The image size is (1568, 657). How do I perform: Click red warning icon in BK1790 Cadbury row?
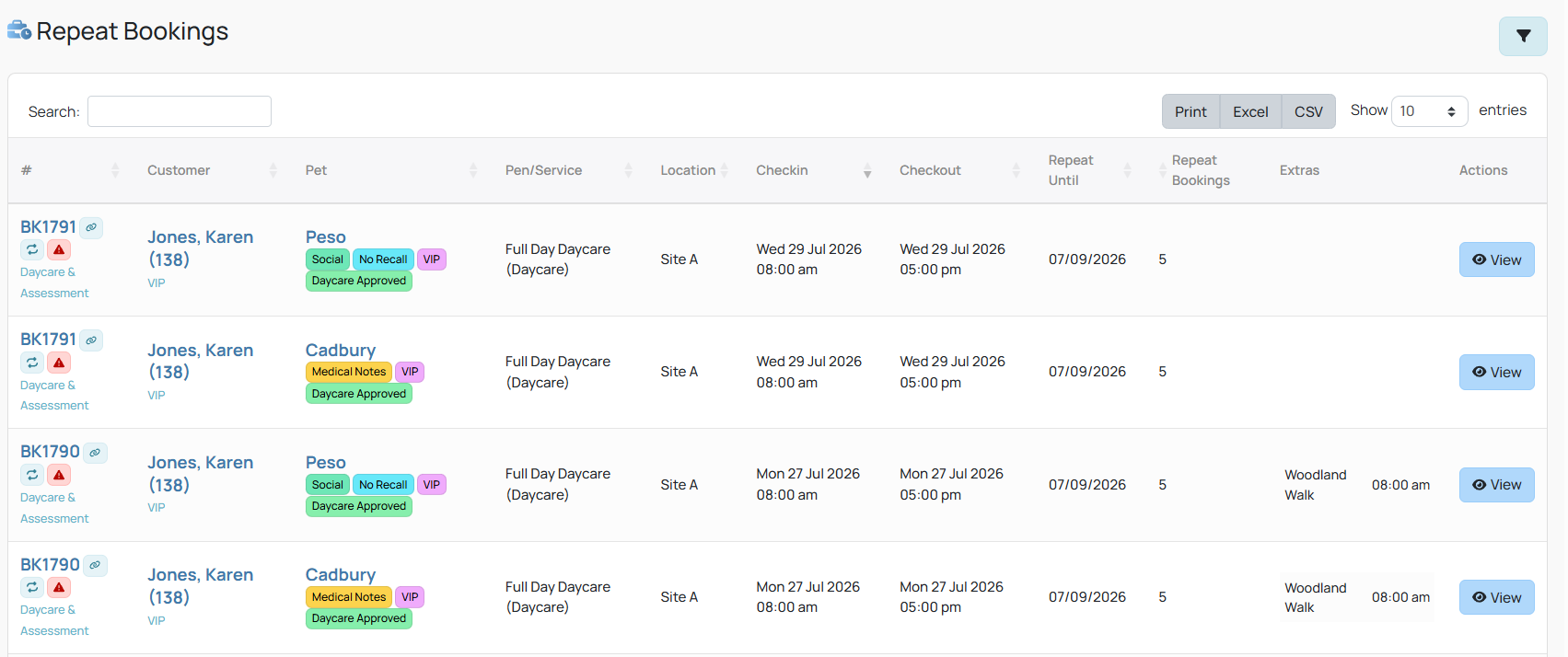(59, 587)
